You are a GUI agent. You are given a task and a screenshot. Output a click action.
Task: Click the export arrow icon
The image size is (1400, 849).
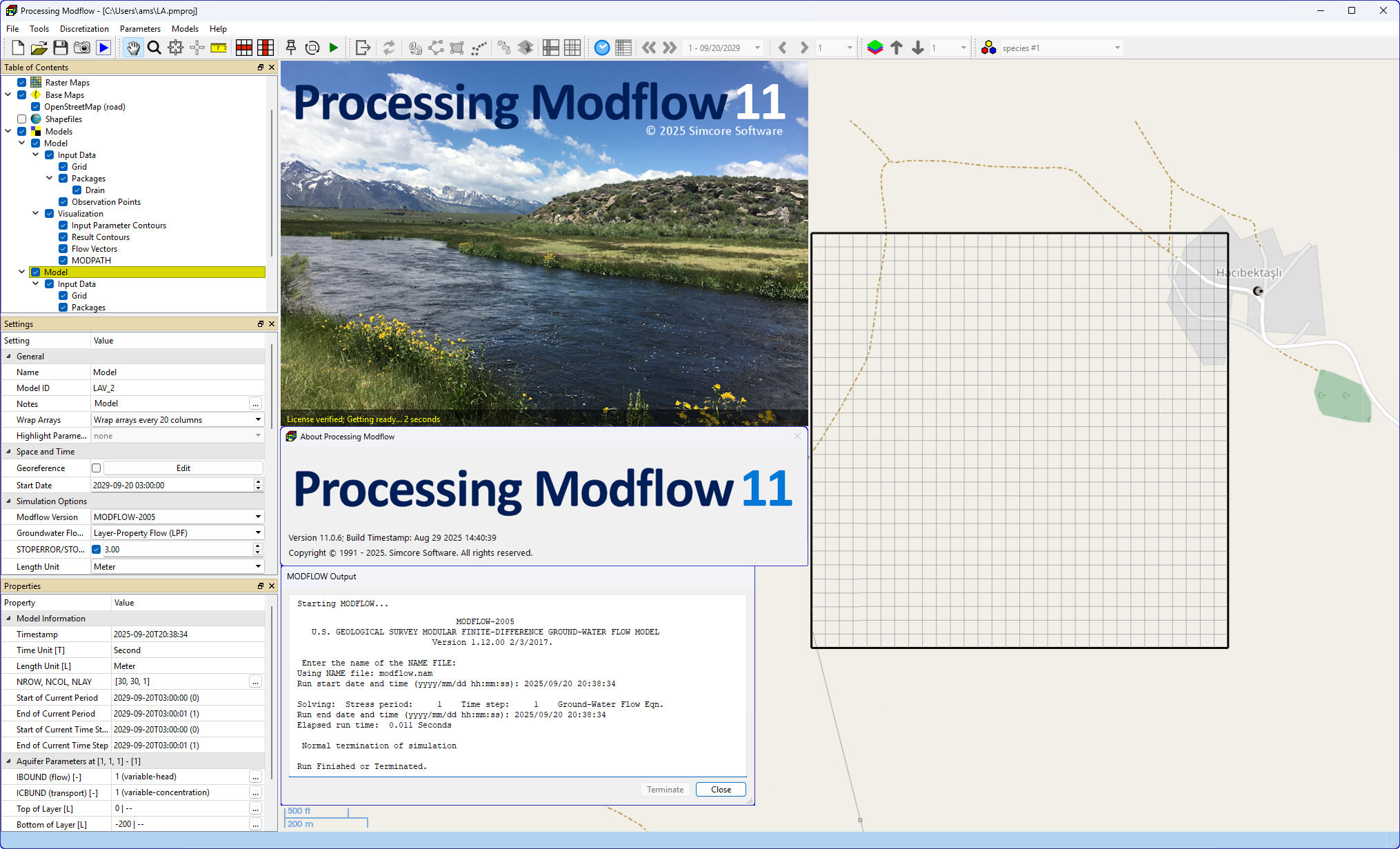363,48
